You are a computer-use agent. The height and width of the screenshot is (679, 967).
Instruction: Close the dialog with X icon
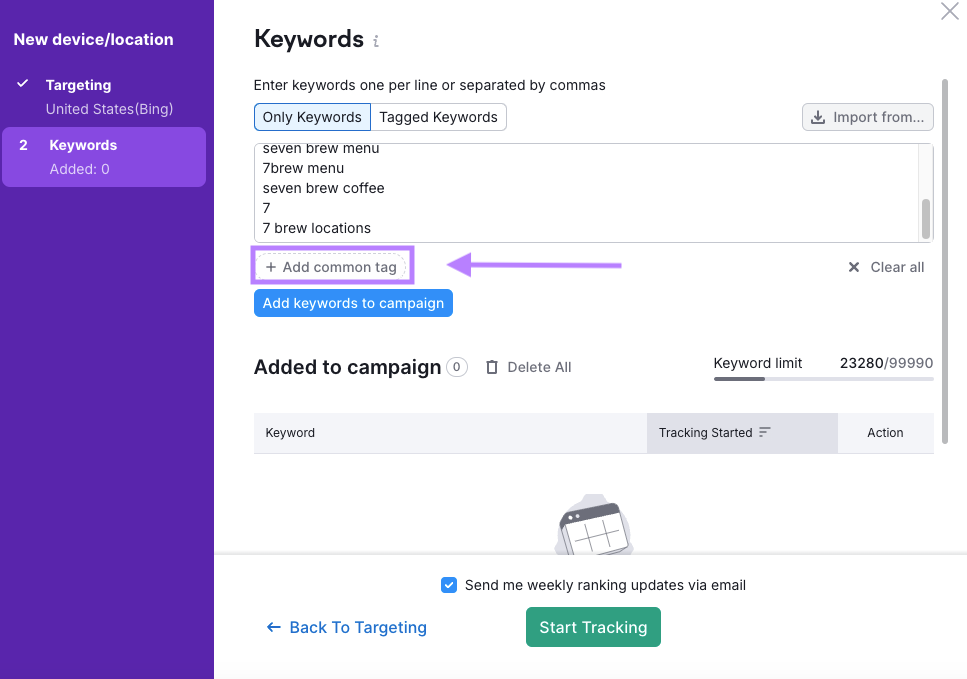(x=949, y=11)
